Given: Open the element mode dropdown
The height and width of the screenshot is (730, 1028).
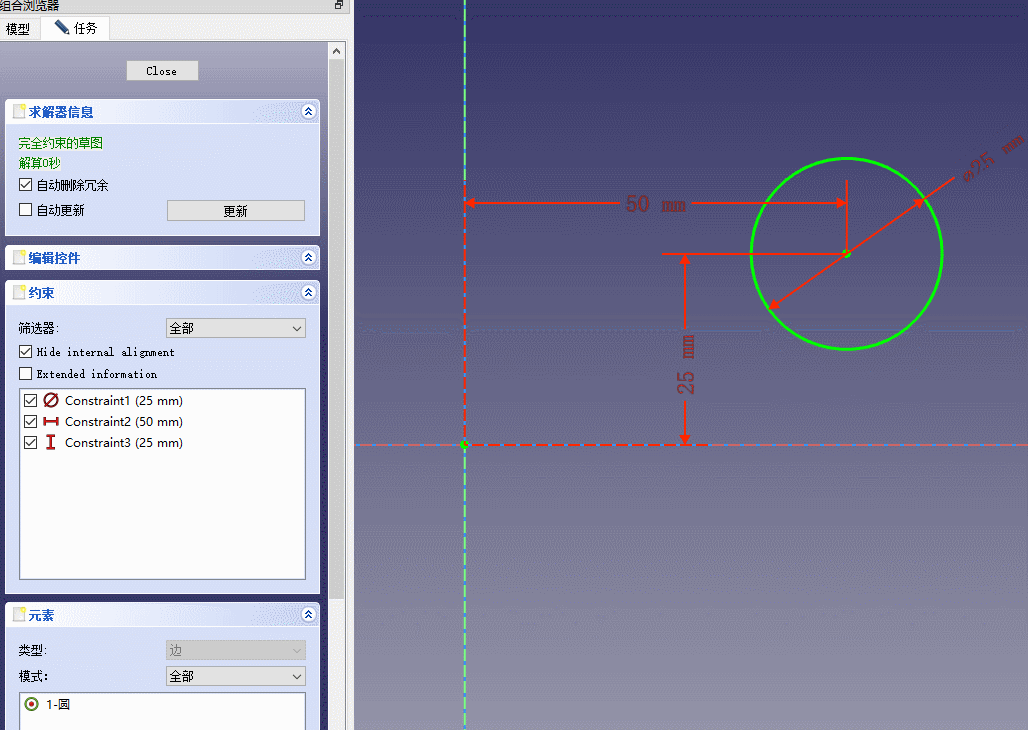Looking at the screenshot, I should (235, 677).
